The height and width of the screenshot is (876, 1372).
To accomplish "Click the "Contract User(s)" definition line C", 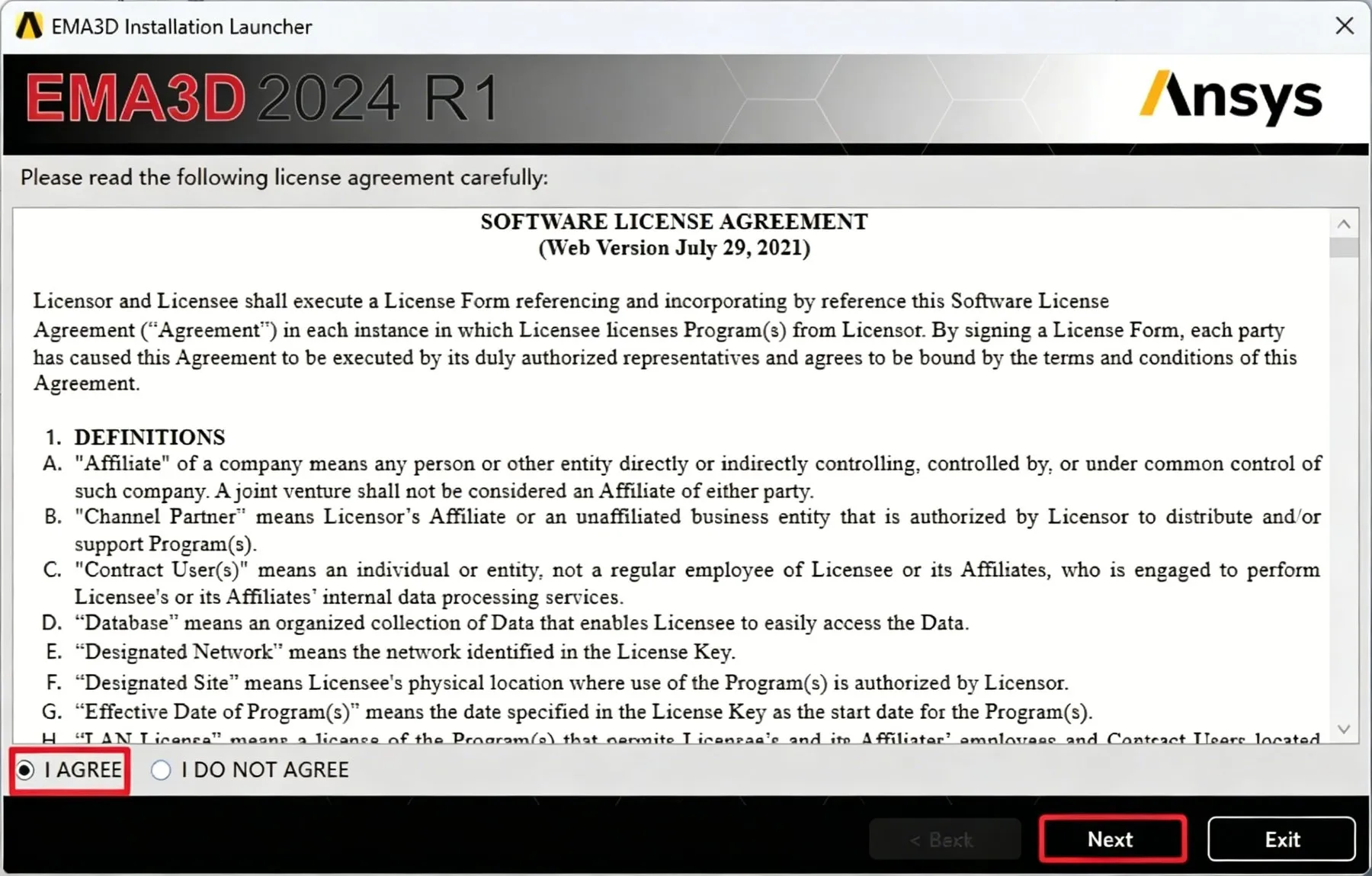I will 681,583.
